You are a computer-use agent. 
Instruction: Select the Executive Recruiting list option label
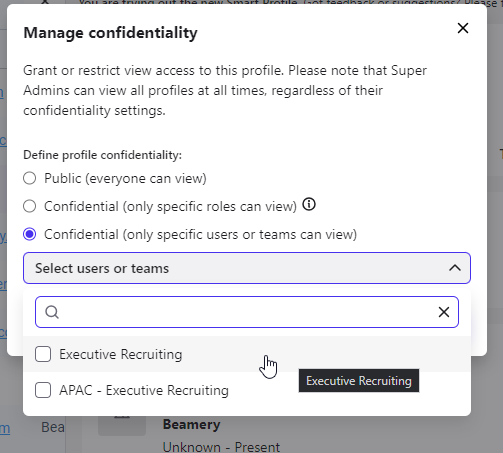coord(121,354)
